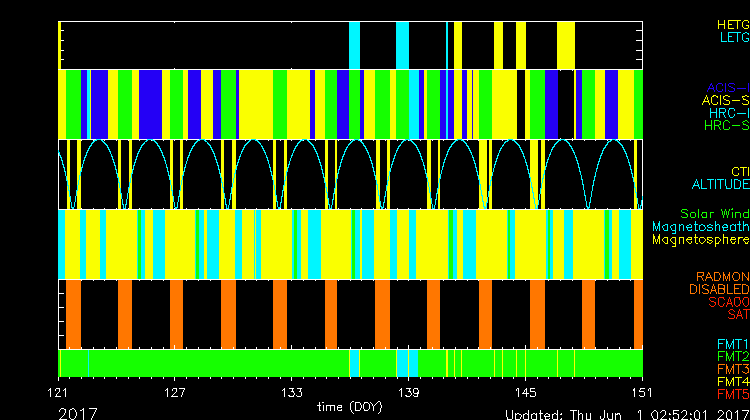Select the HRC-I legend label
Viewport: 750px width, 420px height.
(728, 113)
